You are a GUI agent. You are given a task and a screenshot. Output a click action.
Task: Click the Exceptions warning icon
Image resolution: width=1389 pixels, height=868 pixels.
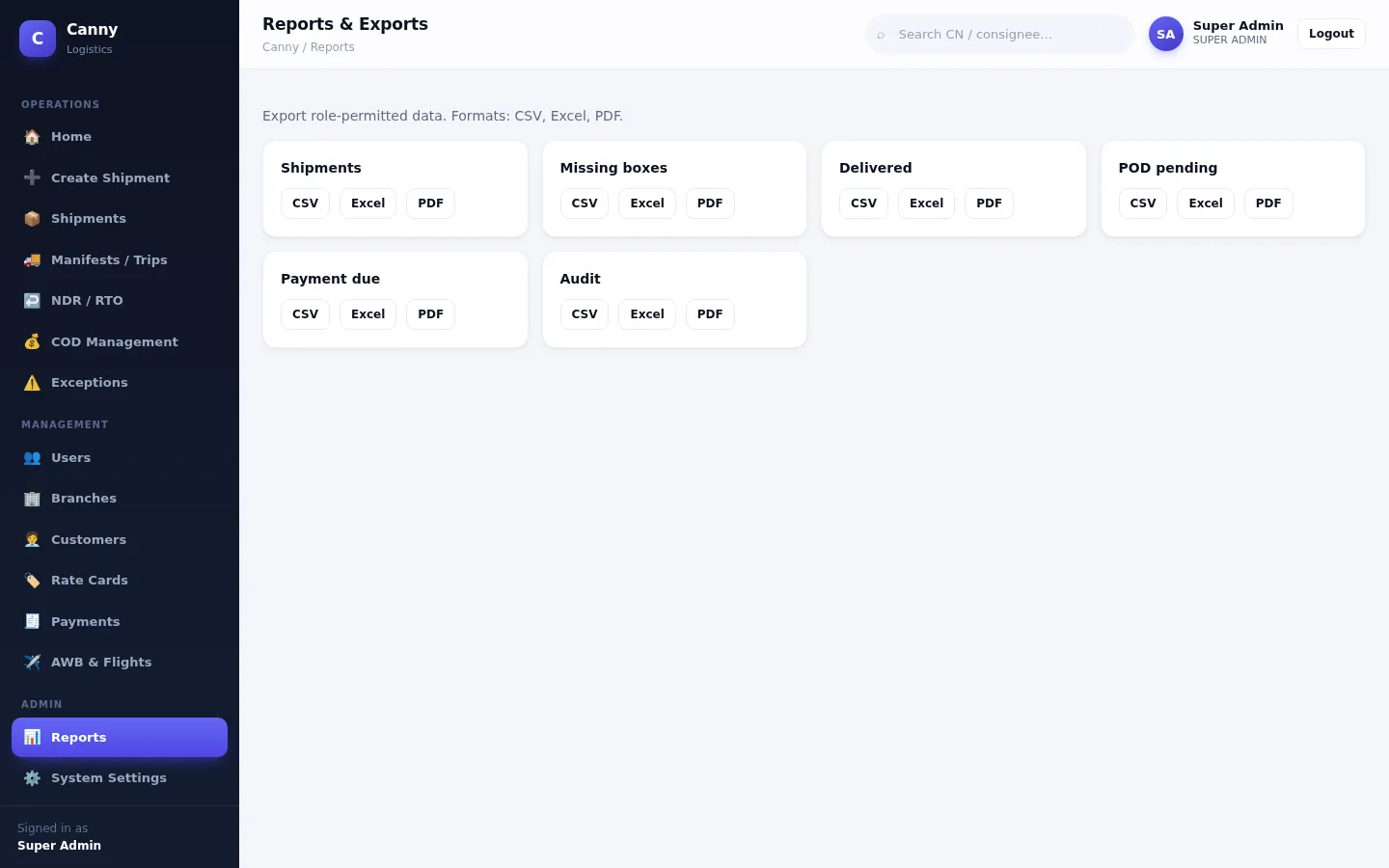[32, 383]
